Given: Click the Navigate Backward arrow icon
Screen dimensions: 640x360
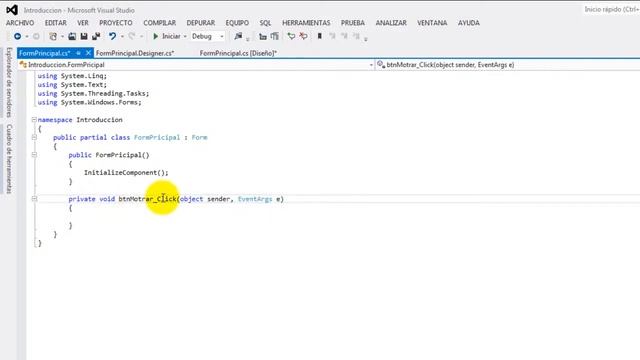Looking at the screenshot, I should click(18, 36).
